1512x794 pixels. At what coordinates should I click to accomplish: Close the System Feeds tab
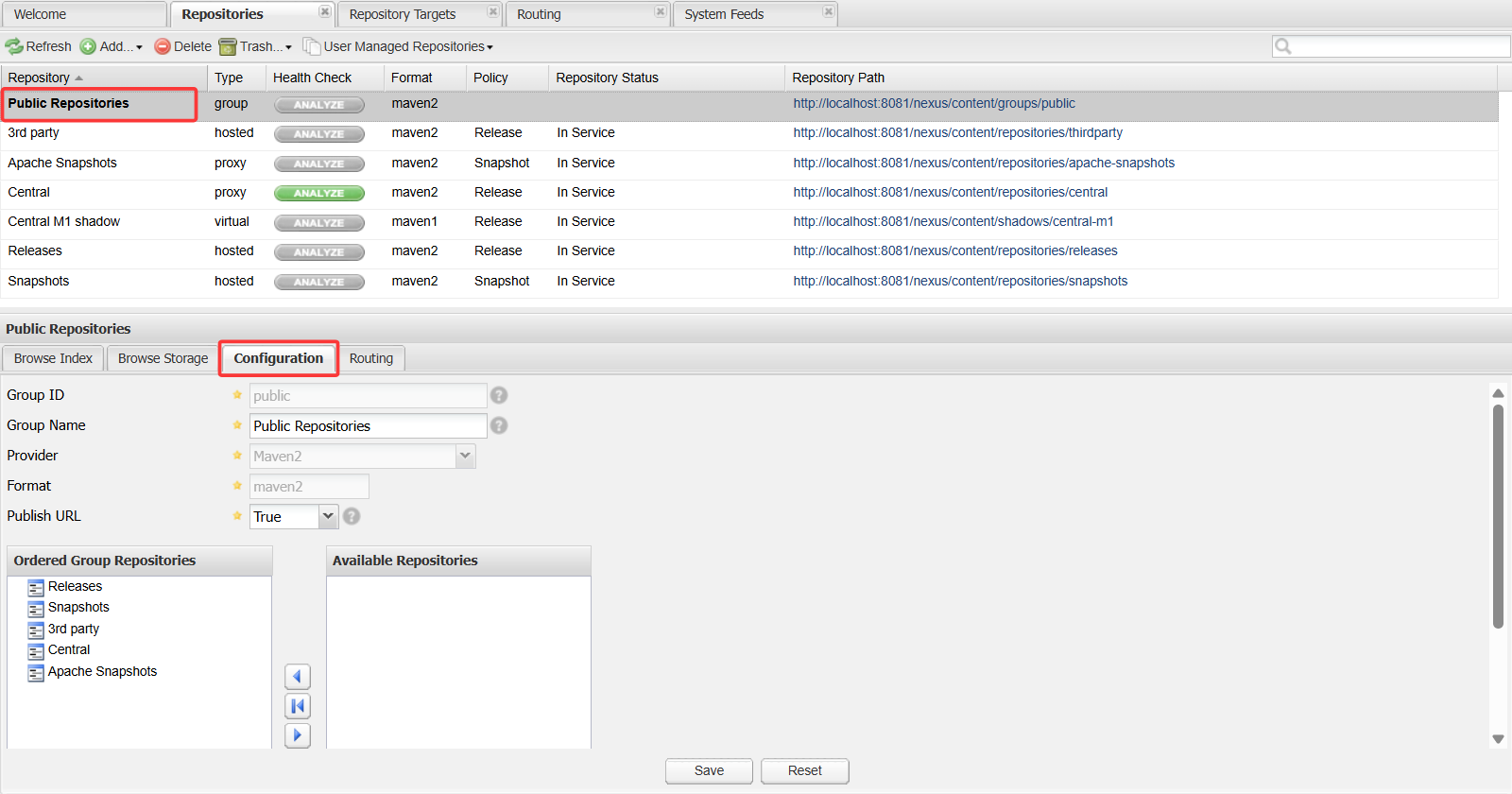click(x=829, y=11)
